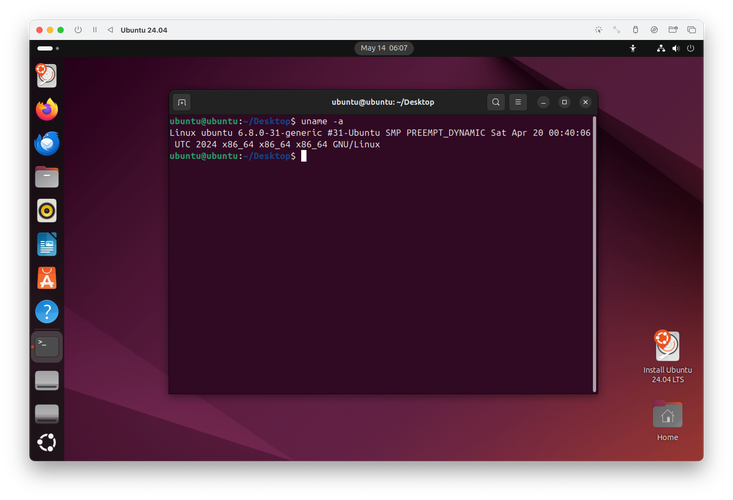Open the Install Ubuntu dock icon

[47, 76]
